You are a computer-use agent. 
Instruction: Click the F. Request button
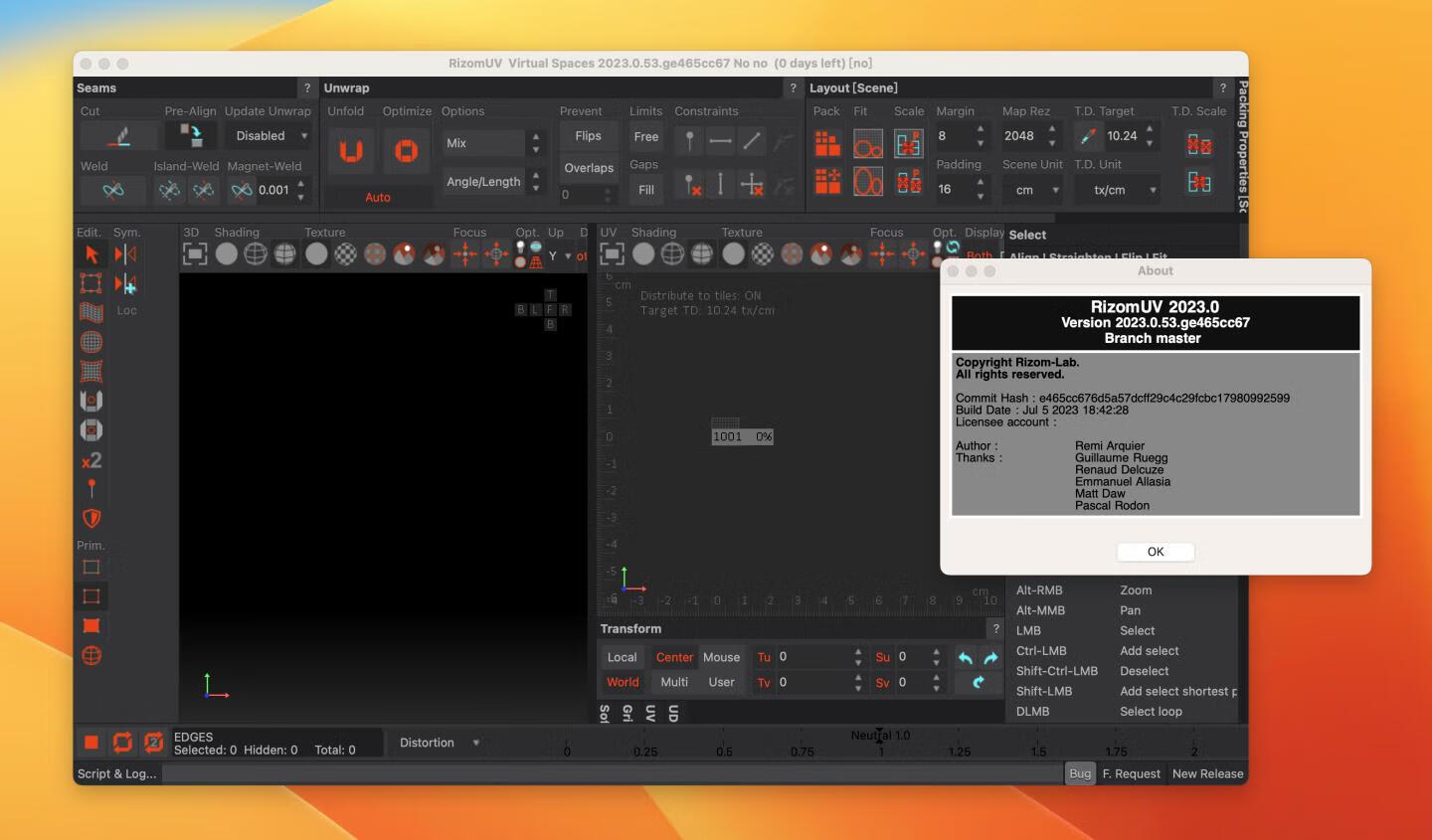[x=1131, y=773]
